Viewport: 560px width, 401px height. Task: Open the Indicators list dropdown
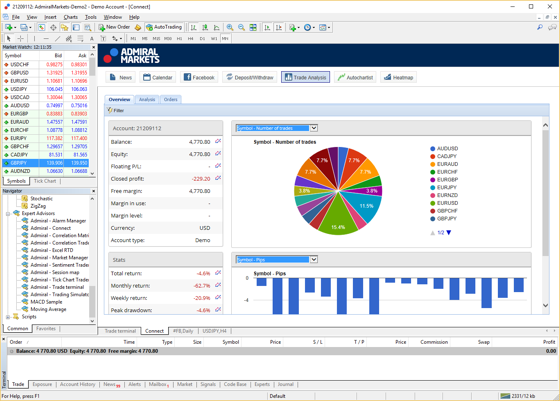(299, 27)
